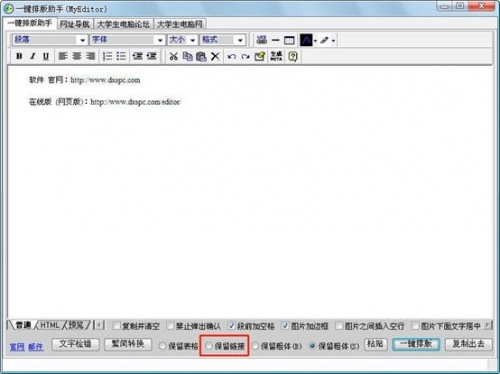Switch to the 大学生电脑论坛 tab
Viewport: 500px width, 374px height.
[123, 24]
